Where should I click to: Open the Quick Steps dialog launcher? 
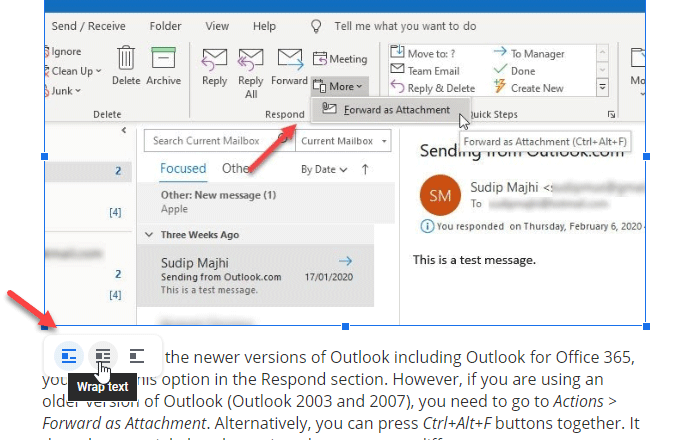click(x=611, y=115)
